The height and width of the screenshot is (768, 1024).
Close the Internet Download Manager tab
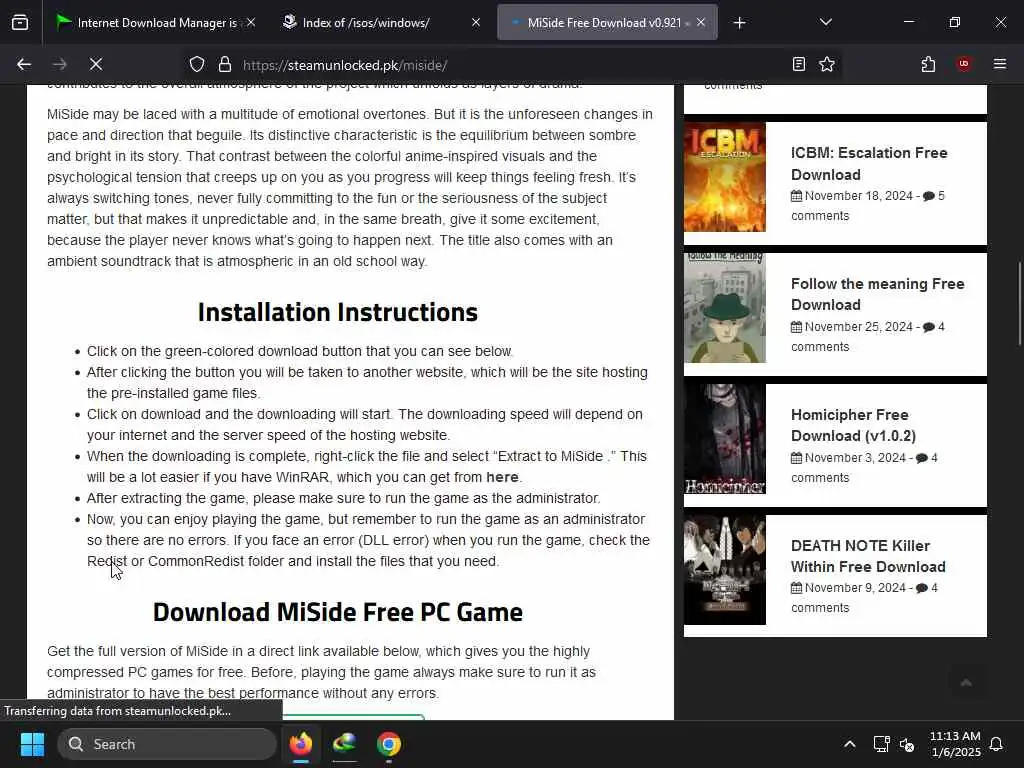251,23
